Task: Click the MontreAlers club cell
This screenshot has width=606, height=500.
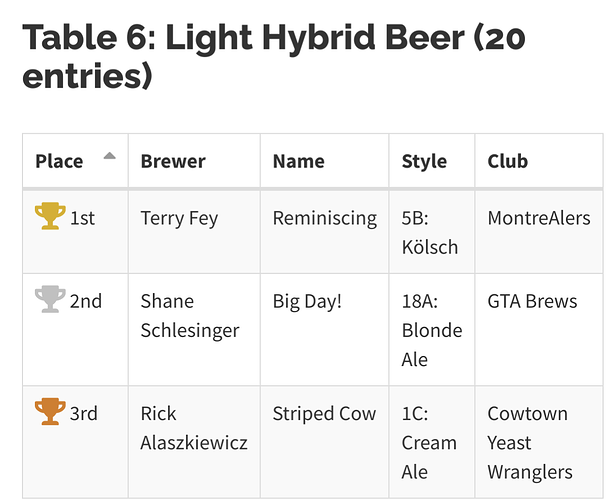Action: tap(538, 218)
